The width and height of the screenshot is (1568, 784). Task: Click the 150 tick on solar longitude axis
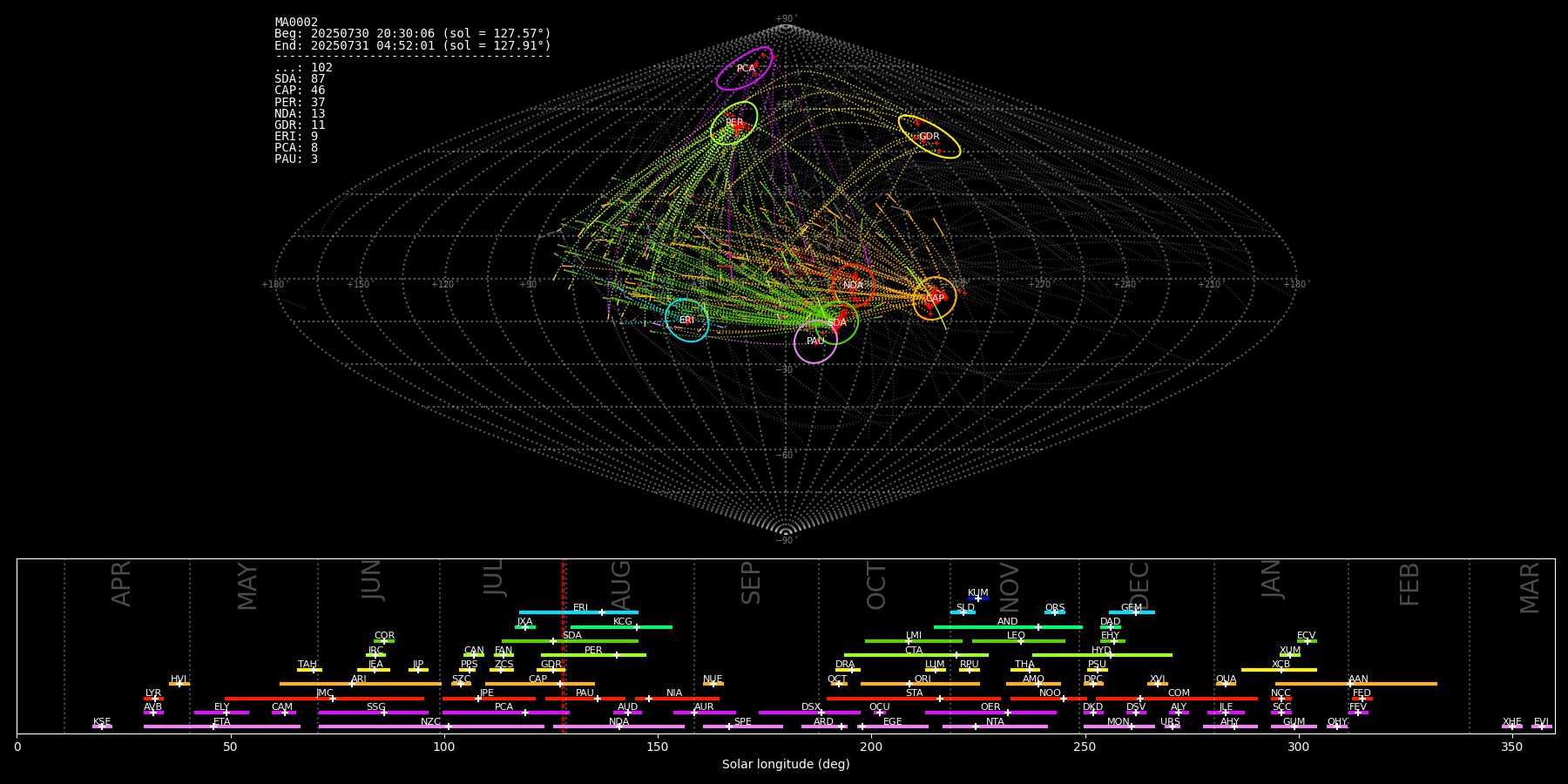click(x=658, y=747)
